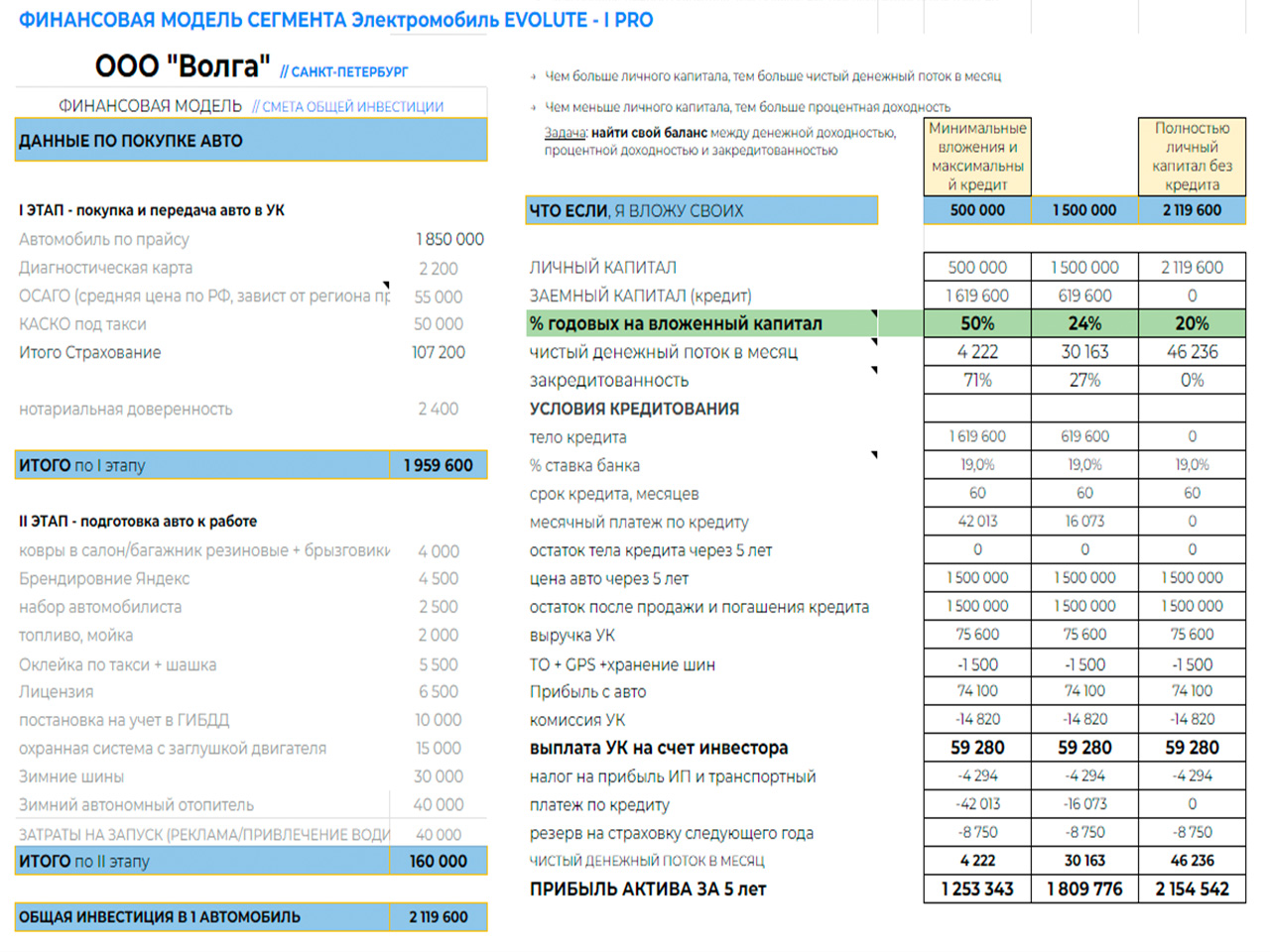Click the 'ЧТО ЕСЛИ, Я ВЛОЖУ СВОИХ' header cell

point(702,210)
